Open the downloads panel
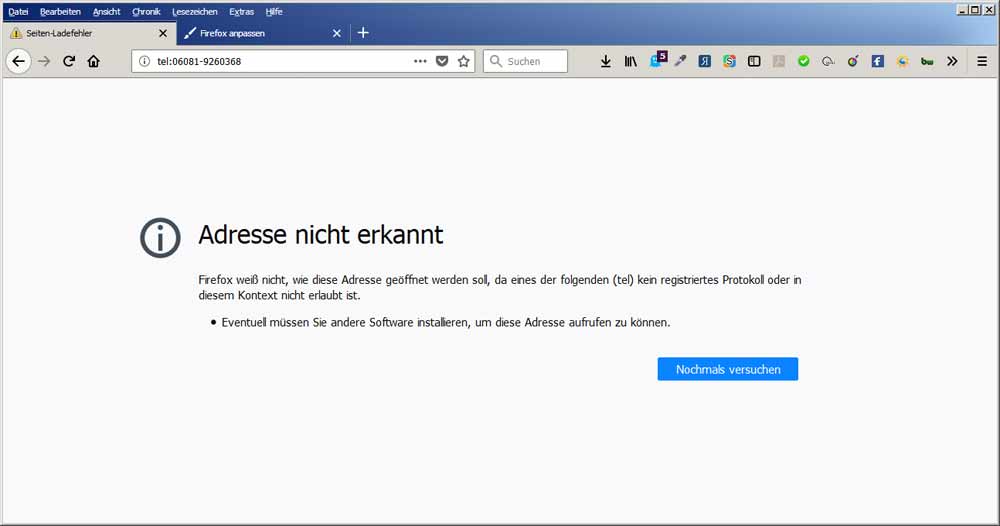 point(606,61)
